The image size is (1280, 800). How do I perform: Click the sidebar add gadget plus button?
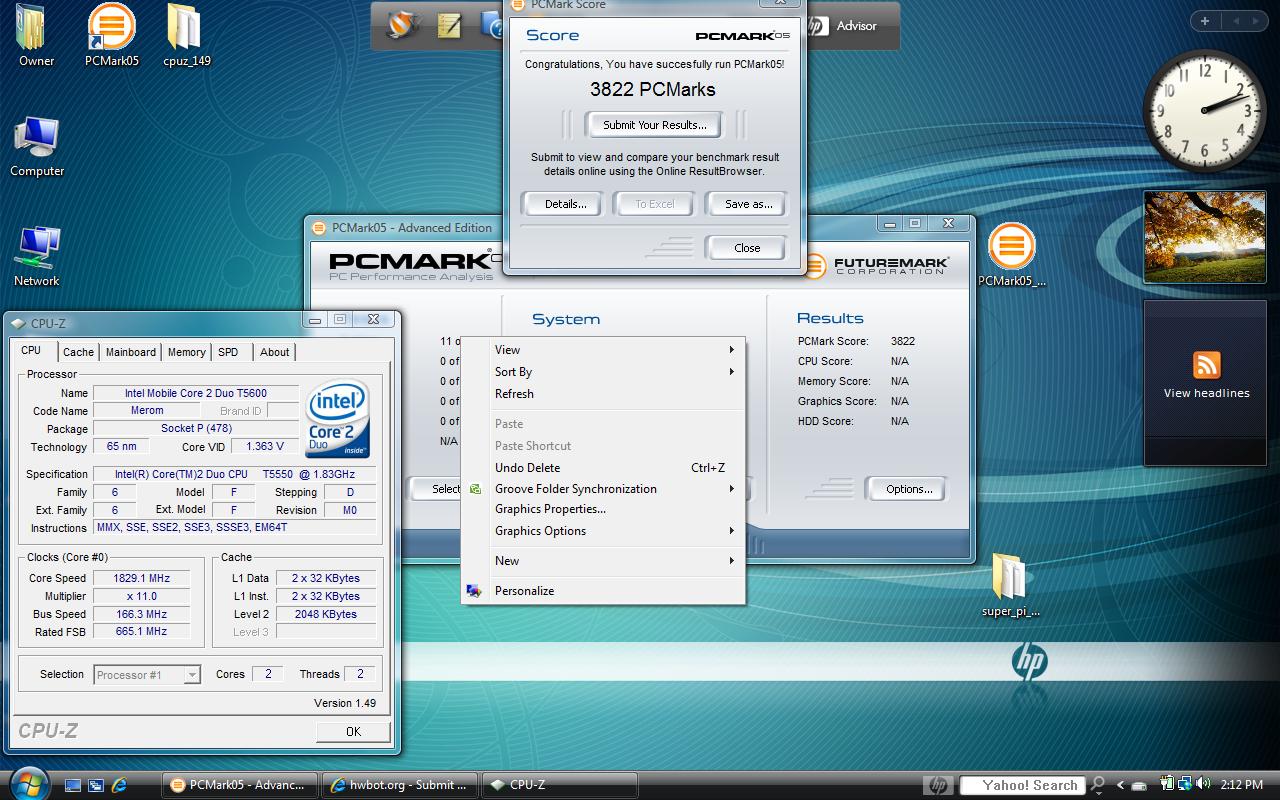pyautogui.click(x=1205, y=21)
